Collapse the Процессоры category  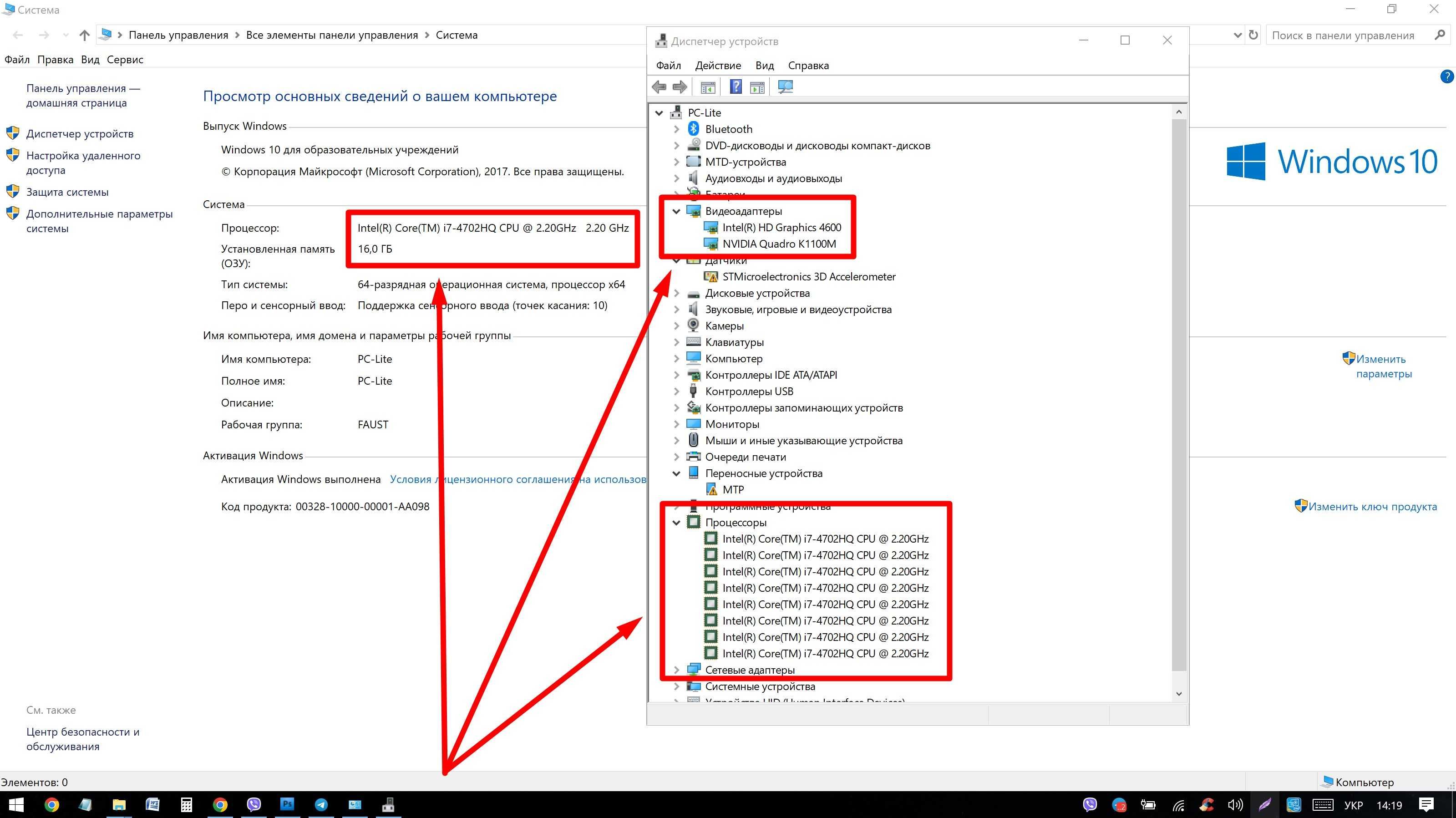tap(676, 523)
